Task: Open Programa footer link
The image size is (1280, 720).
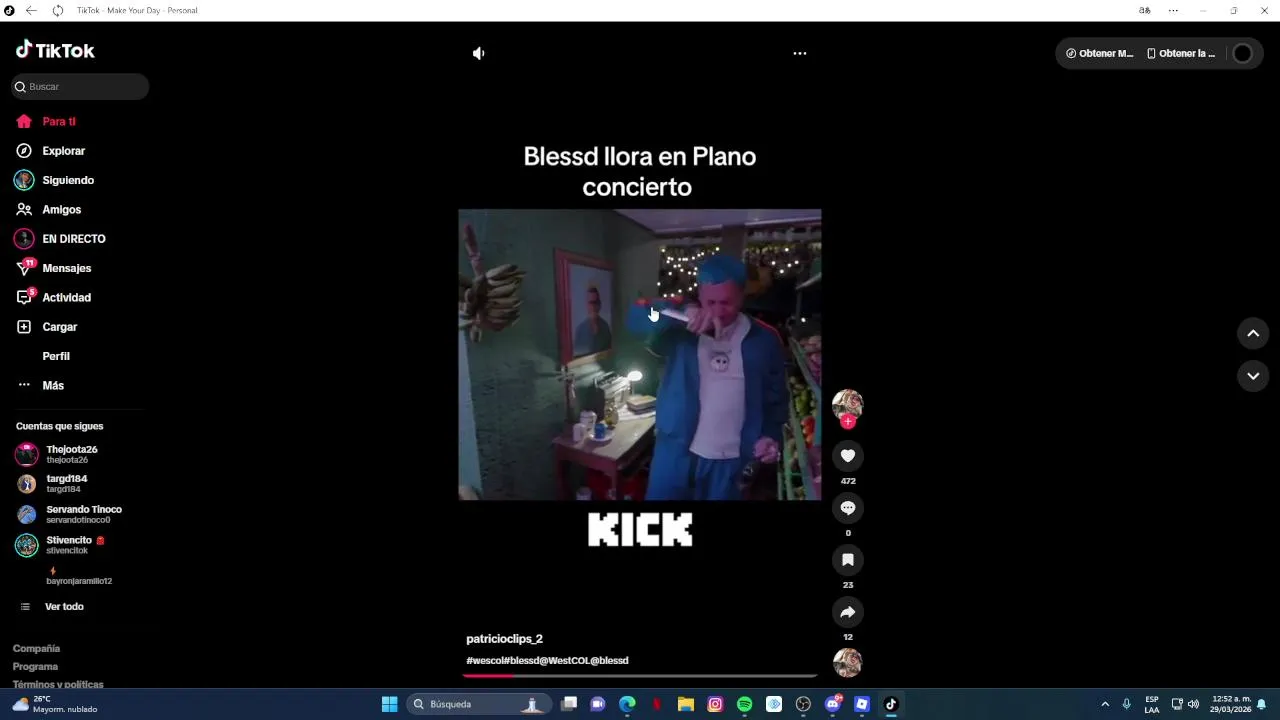Action: (35, 667)
